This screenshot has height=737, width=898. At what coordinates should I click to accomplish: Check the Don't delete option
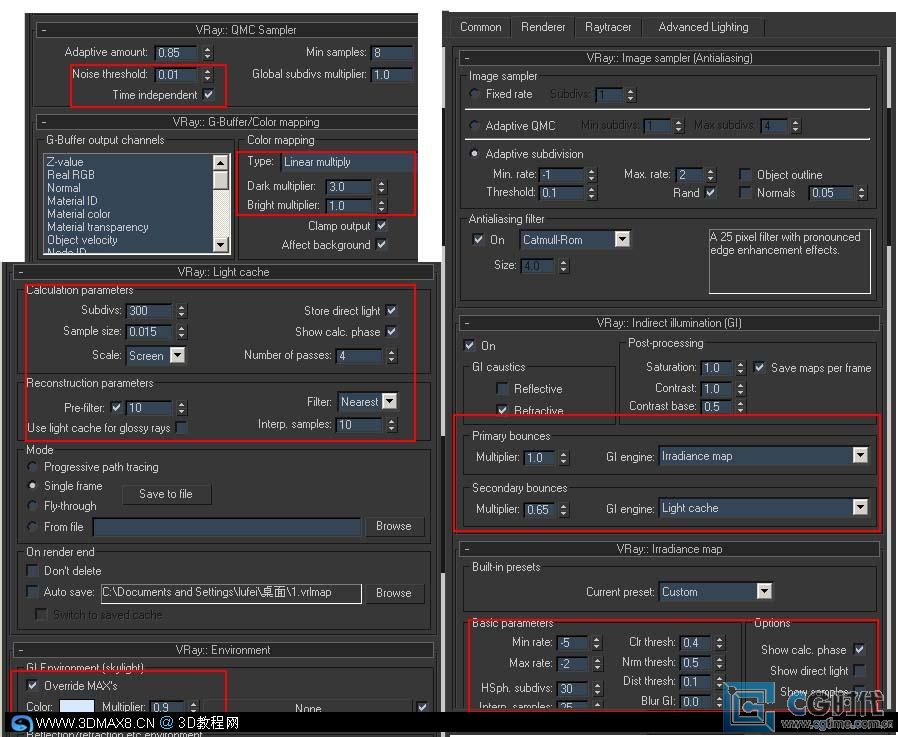(33, 570)
